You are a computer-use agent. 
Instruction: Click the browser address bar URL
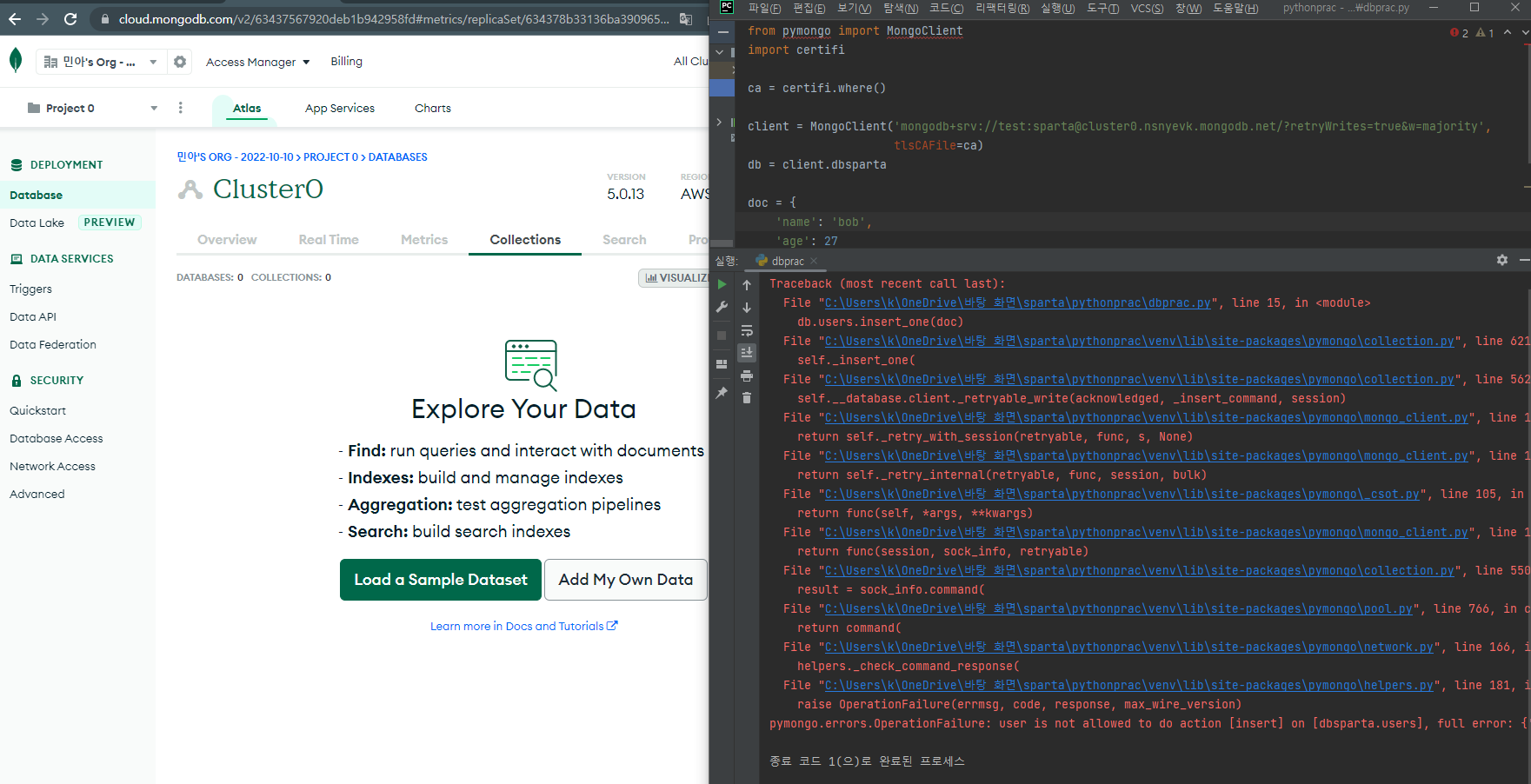(x=394, y=18)
